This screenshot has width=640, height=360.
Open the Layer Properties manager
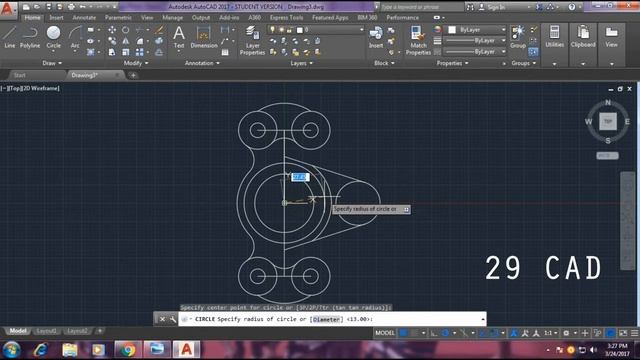(x=252, y=40)
